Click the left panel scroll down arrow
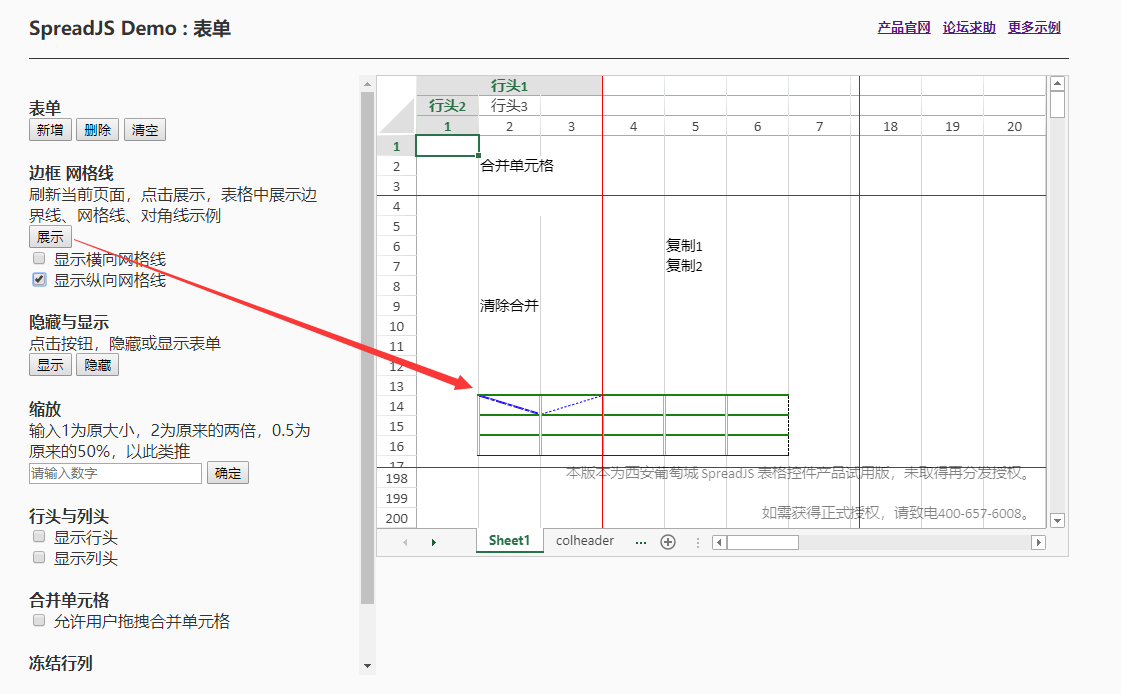This screenshot has width=1121, height=694. tap(367, 666)
